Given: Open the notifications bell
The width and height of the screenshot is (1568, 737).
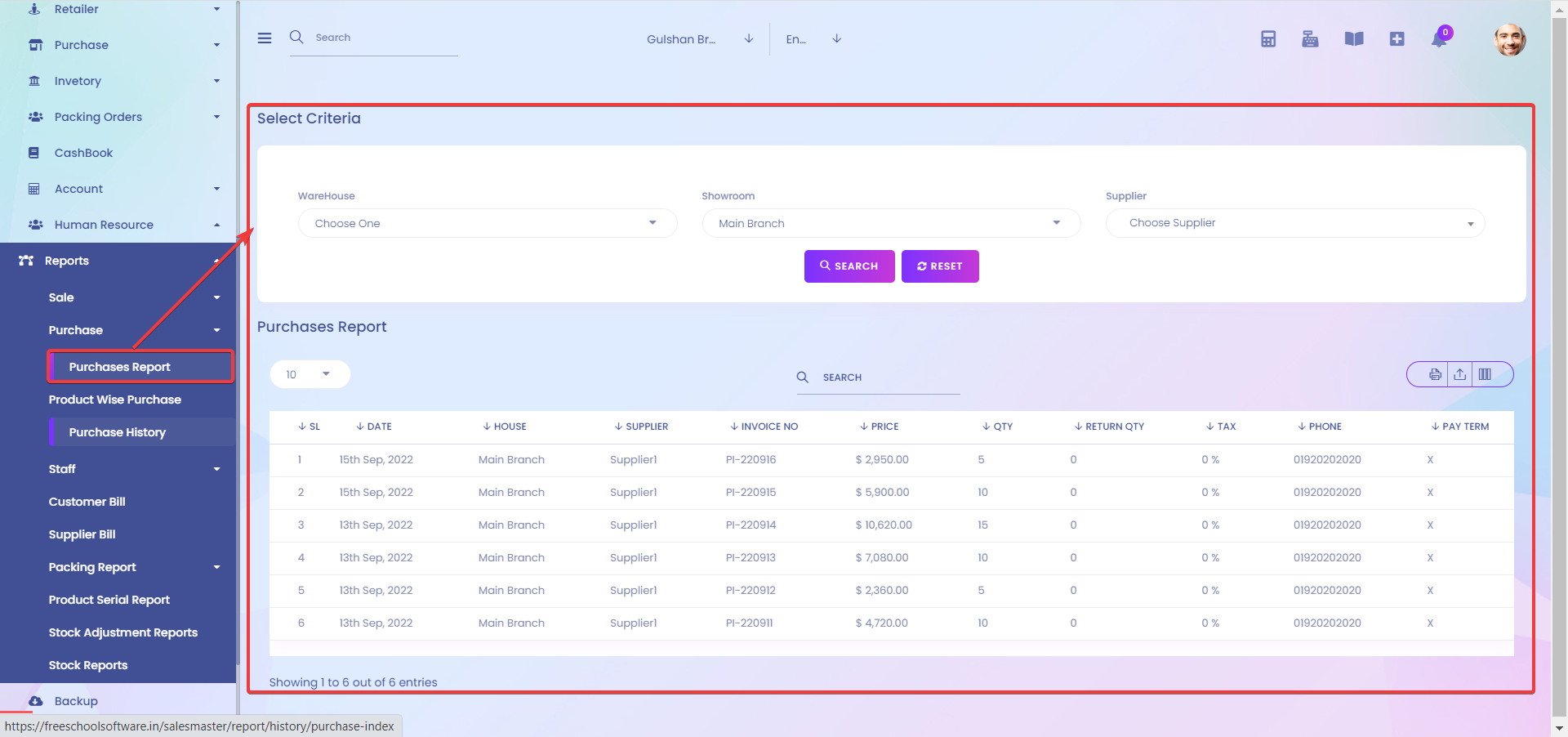Looking at the screenshot, I should pos(1439,39).
